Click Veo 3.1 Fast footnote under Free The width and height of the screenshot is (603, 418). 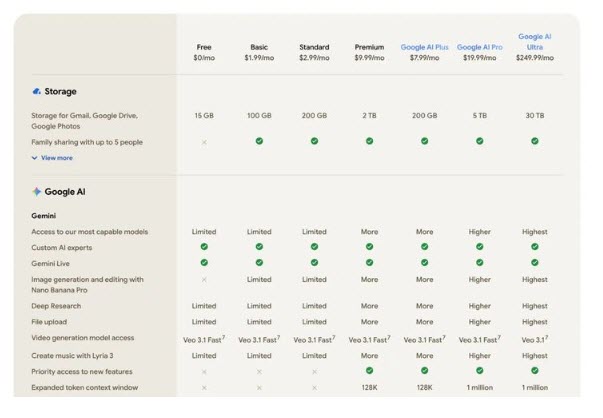click(224, 337)
